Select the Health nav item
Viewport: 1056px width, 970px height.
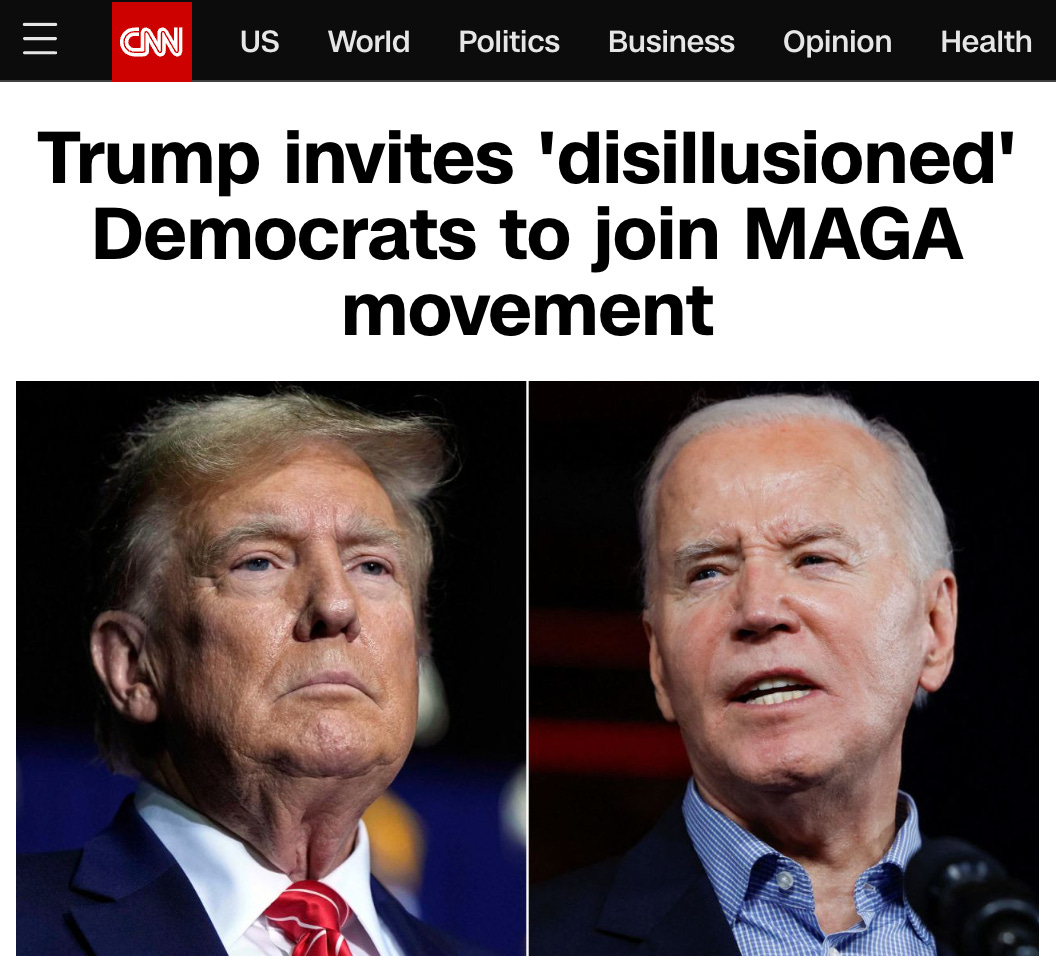click(986, 42)
